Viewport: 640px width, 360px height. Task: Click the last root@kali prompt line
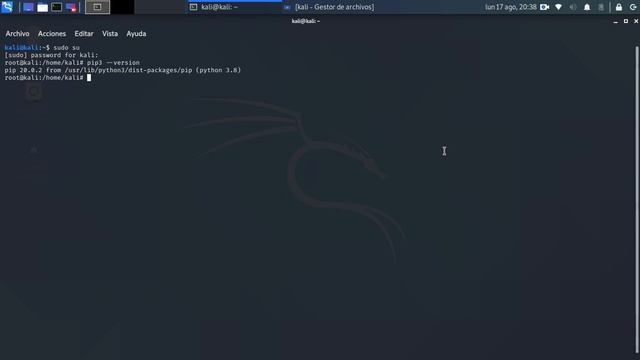[48, 78]
